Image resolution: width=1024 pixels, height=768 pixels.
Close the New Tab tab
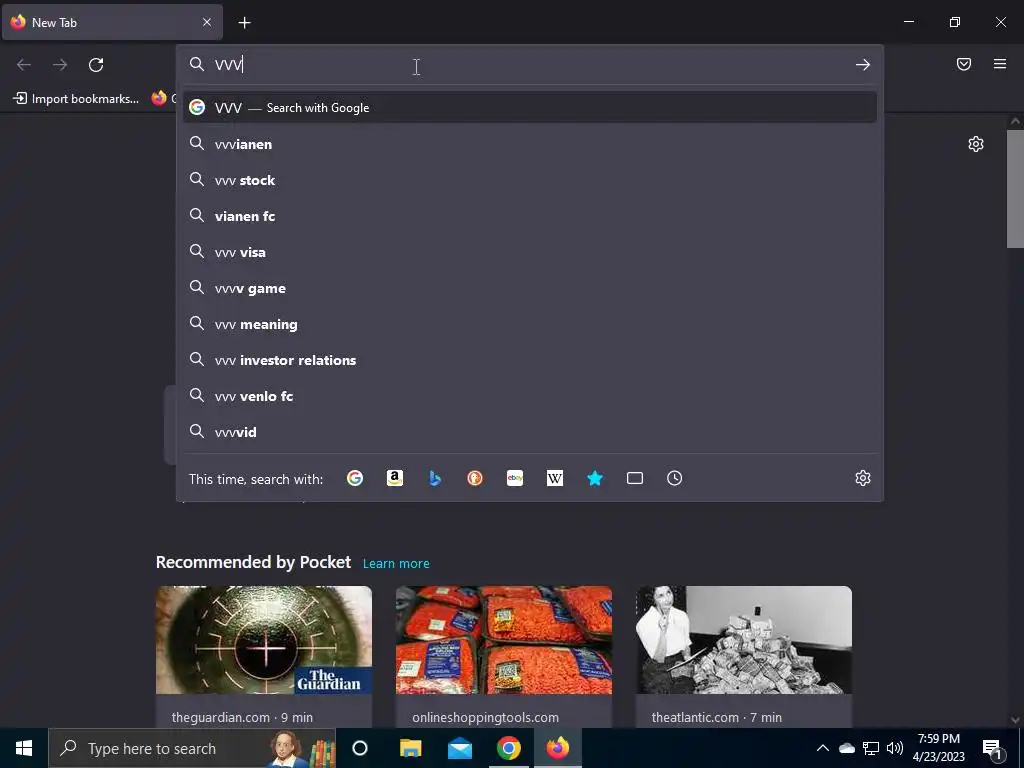point(206,22)
